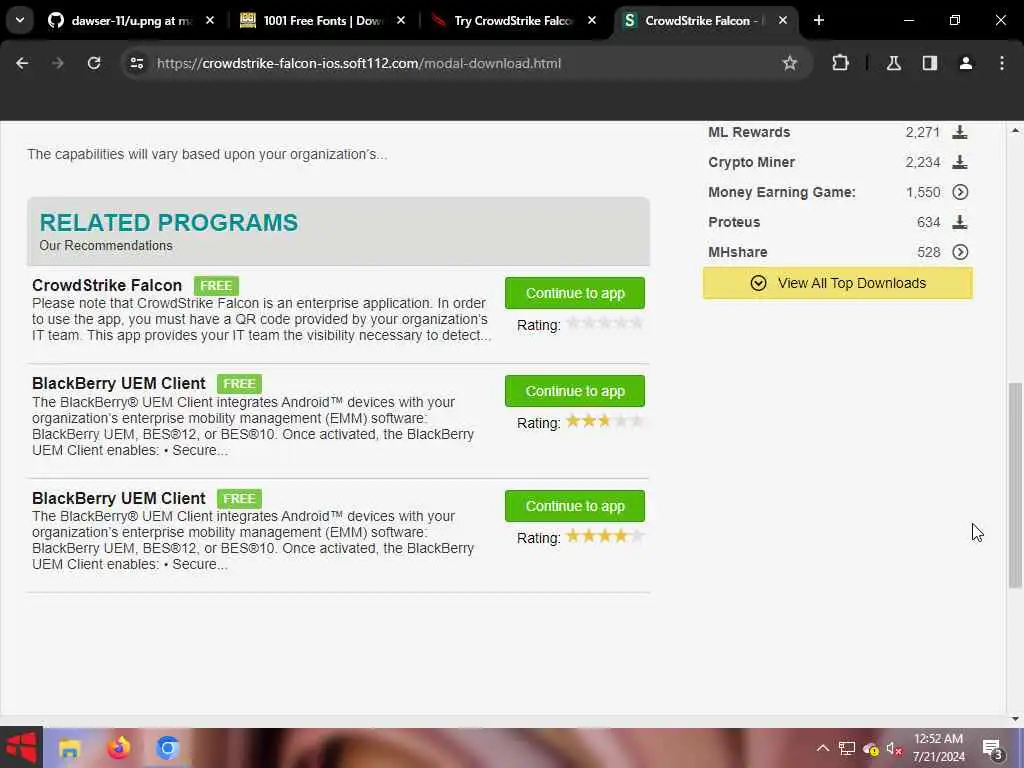
Task: Go back to previous page
Action: [22, 63]
